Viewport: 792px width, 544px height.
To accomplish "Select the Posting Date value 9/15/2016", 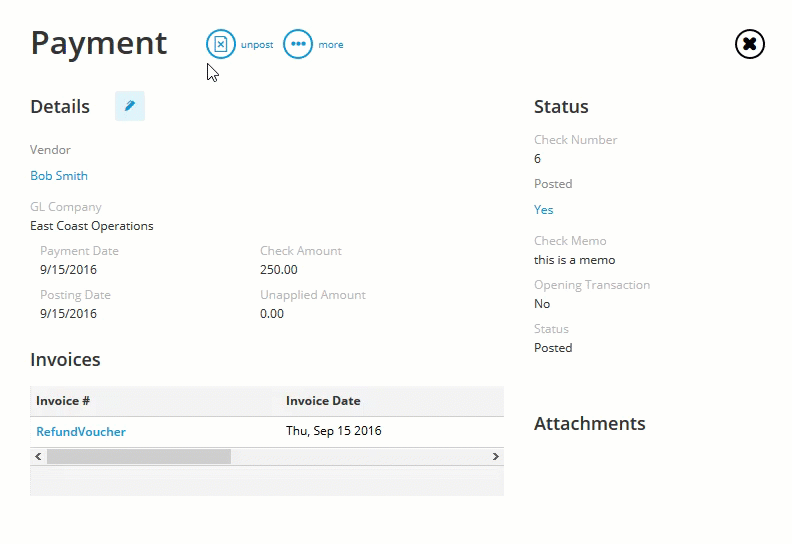I will coord(68,314).
